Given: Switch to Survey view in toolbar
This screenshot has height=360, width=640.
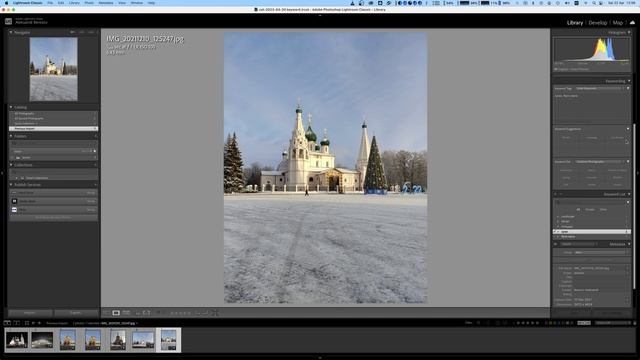Looking at the screenshot, I should 138,313.
